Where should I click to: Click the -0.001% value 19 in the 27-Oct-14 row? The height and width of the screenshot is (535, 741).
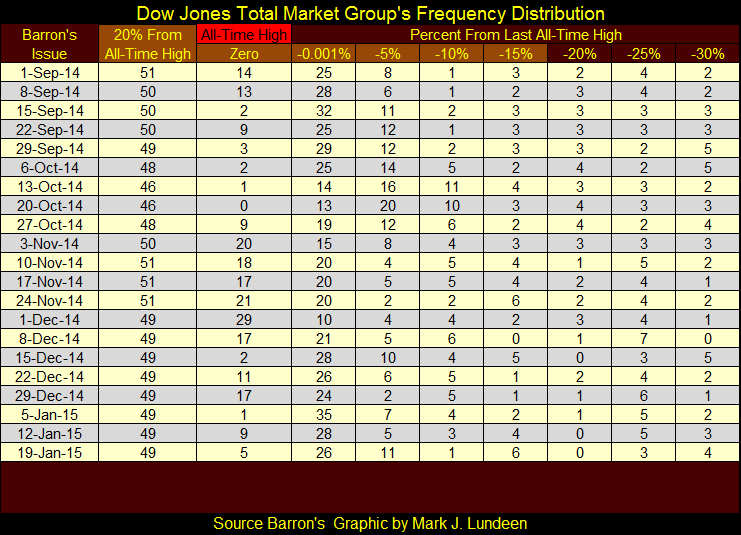(324, 224)
